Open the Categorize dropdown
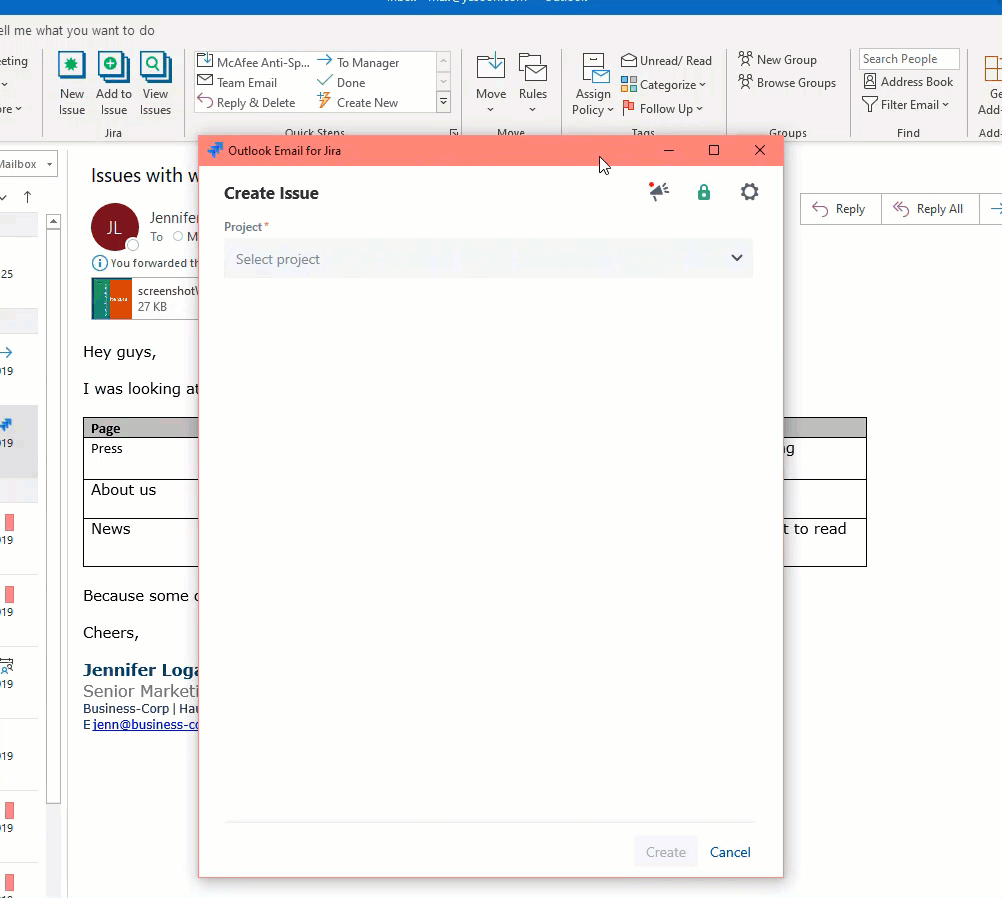 (x=664, y=85)
